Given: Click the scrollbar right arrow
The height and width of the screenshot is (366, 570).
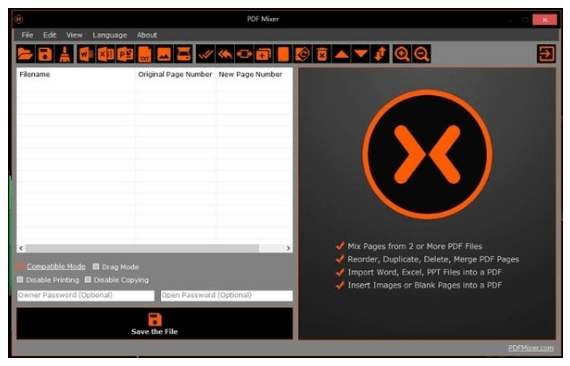Looking at the screenshot, I should click(x=288, y=248).
